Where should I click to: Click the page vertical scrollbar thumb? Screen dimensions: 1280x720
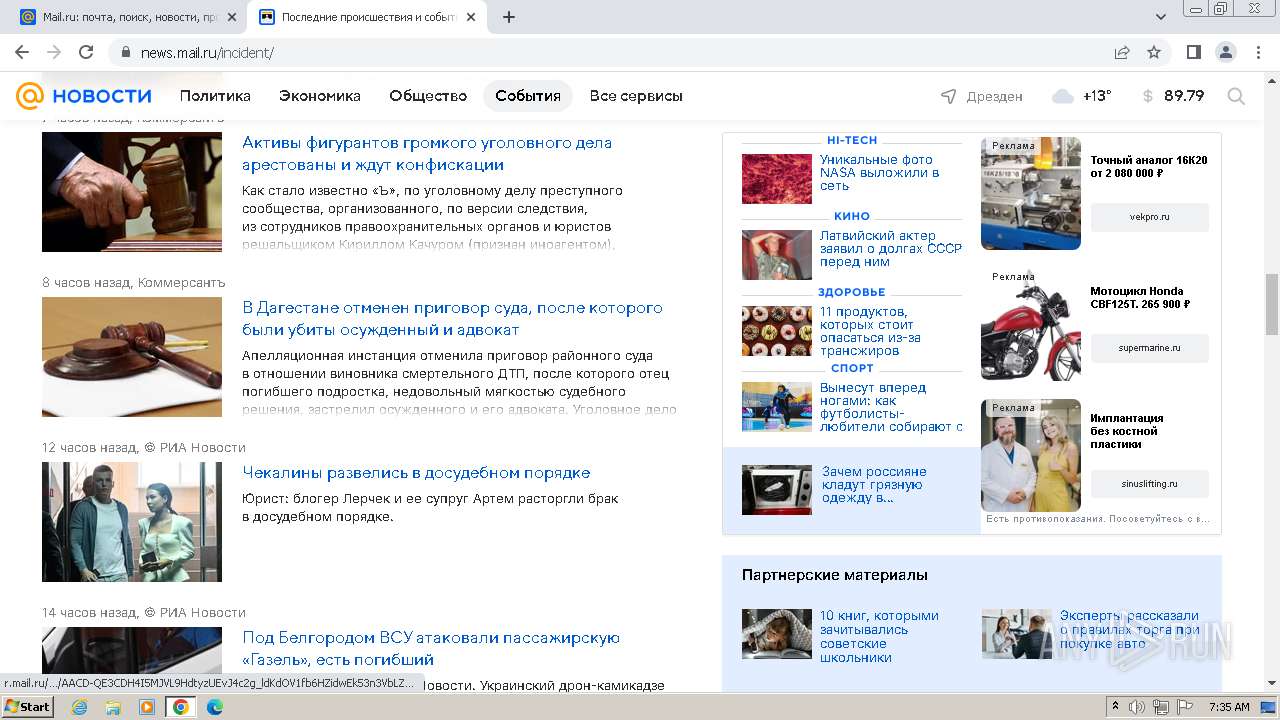coord(1272,304)
